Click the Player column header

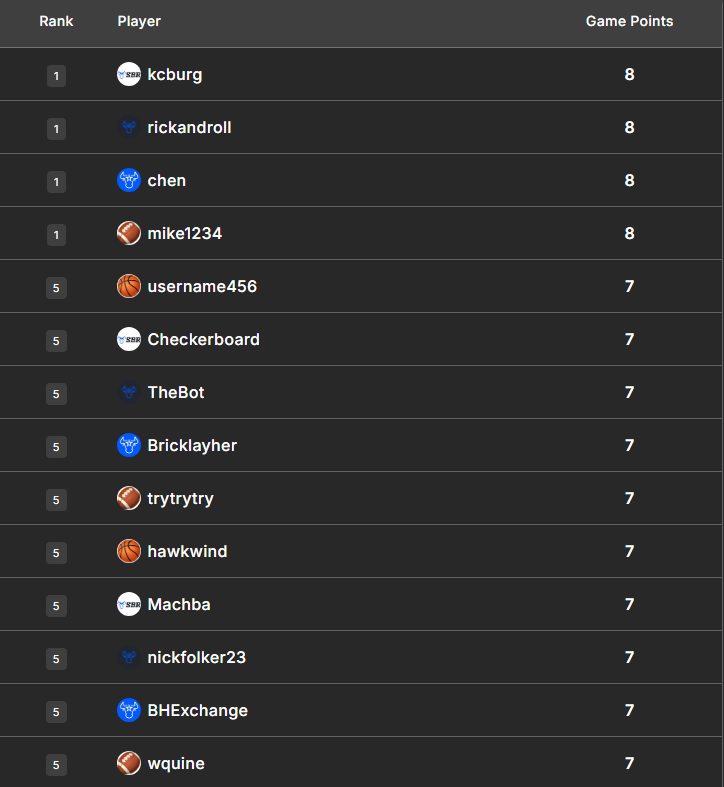pos(139,21)
